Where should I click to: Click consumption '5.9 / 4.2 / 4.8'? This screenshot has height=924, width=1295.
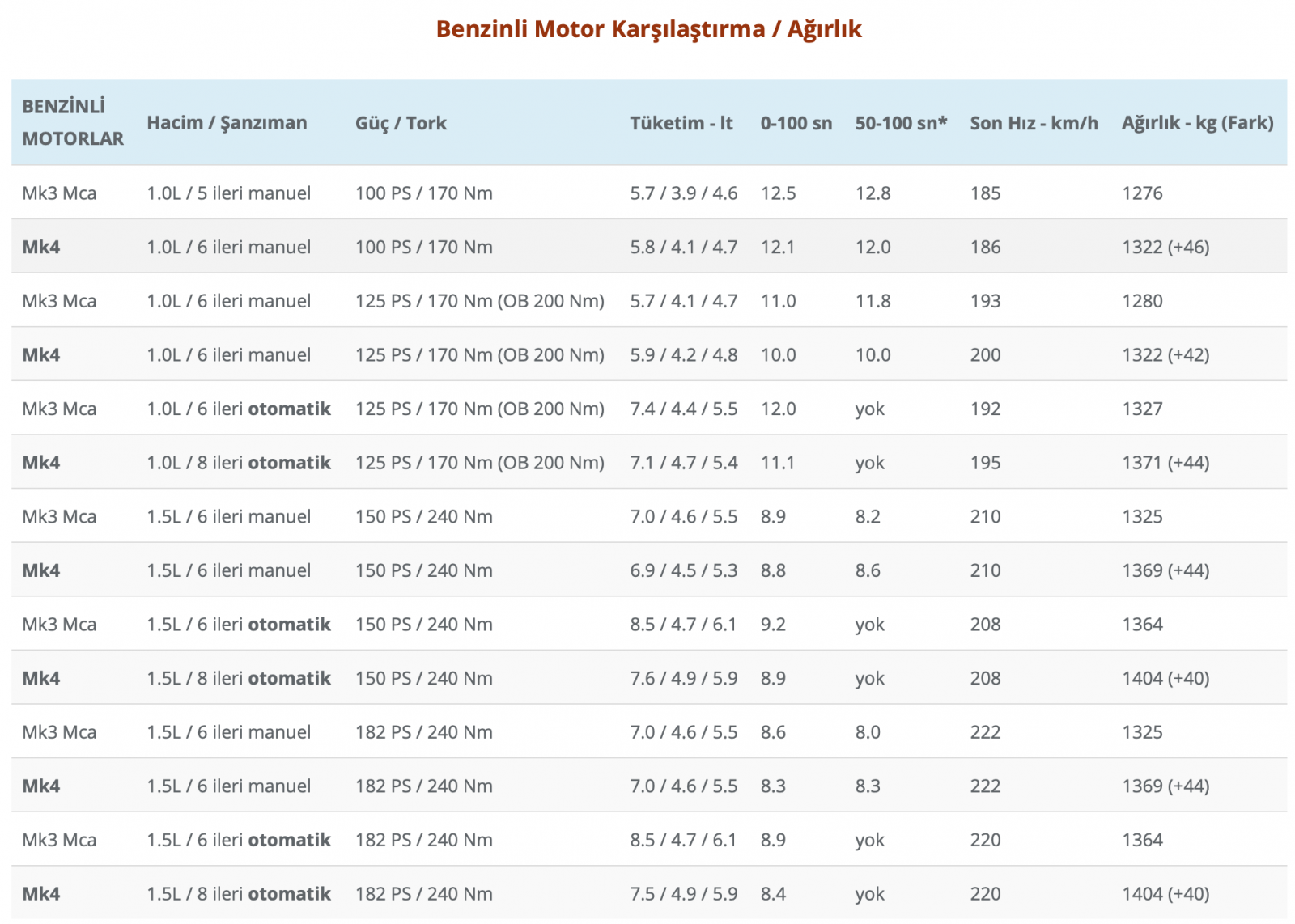pyautogui.click(x=683, y=355)
